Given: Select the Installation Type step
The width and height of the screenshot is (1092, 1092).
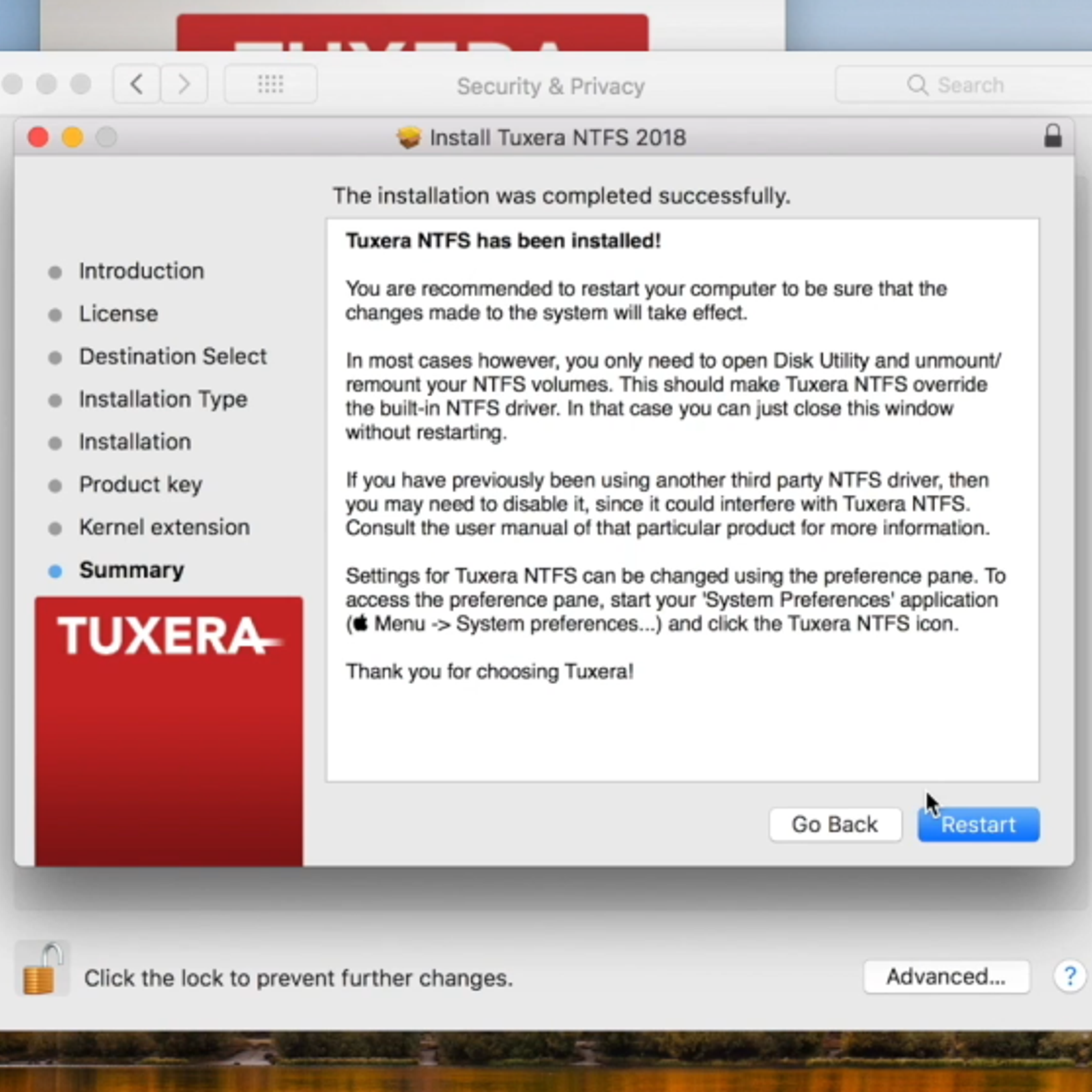Looking at the screenshot, I should [x=163, y=399].
